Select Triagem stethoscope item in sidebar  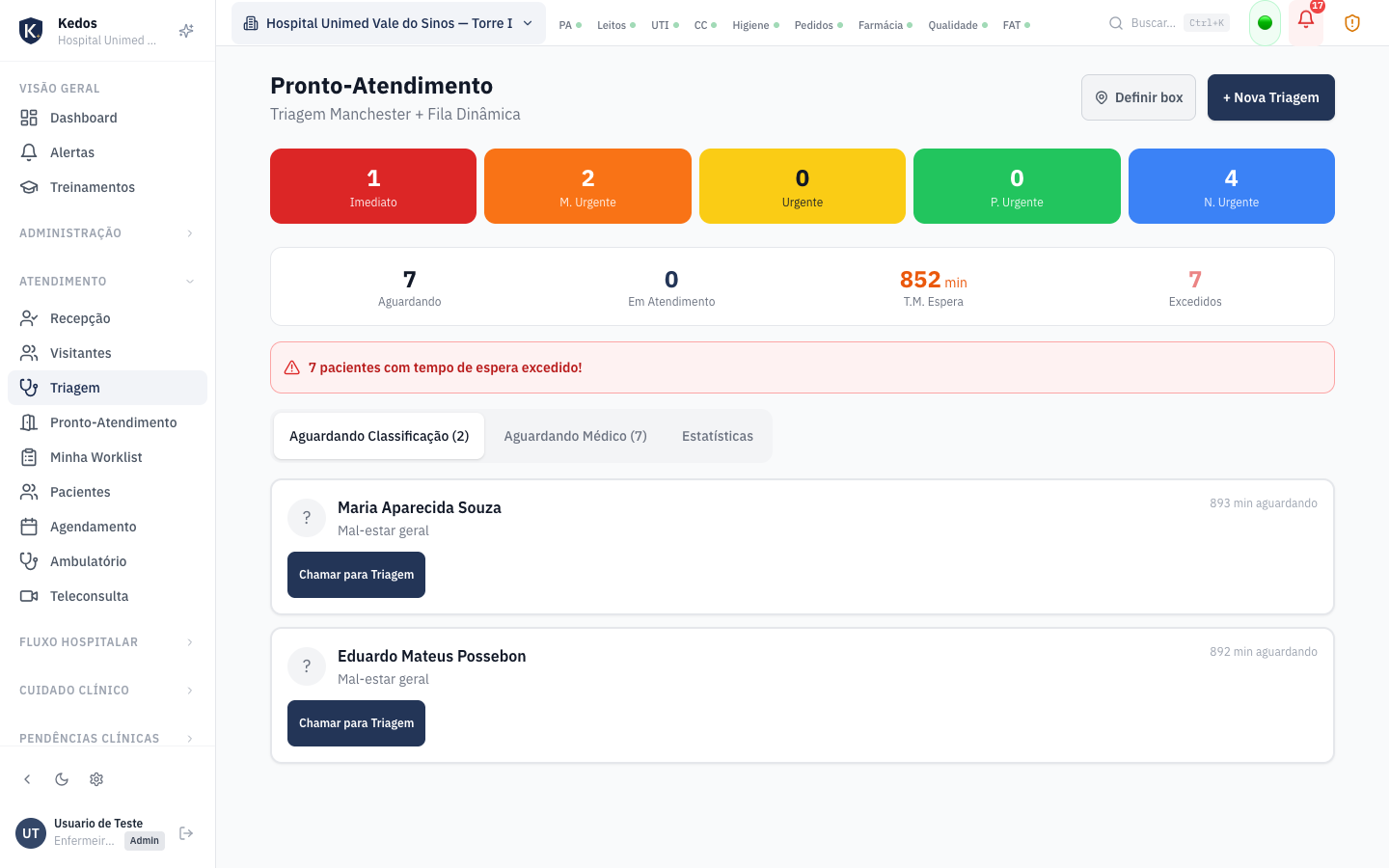click(107, 388)
